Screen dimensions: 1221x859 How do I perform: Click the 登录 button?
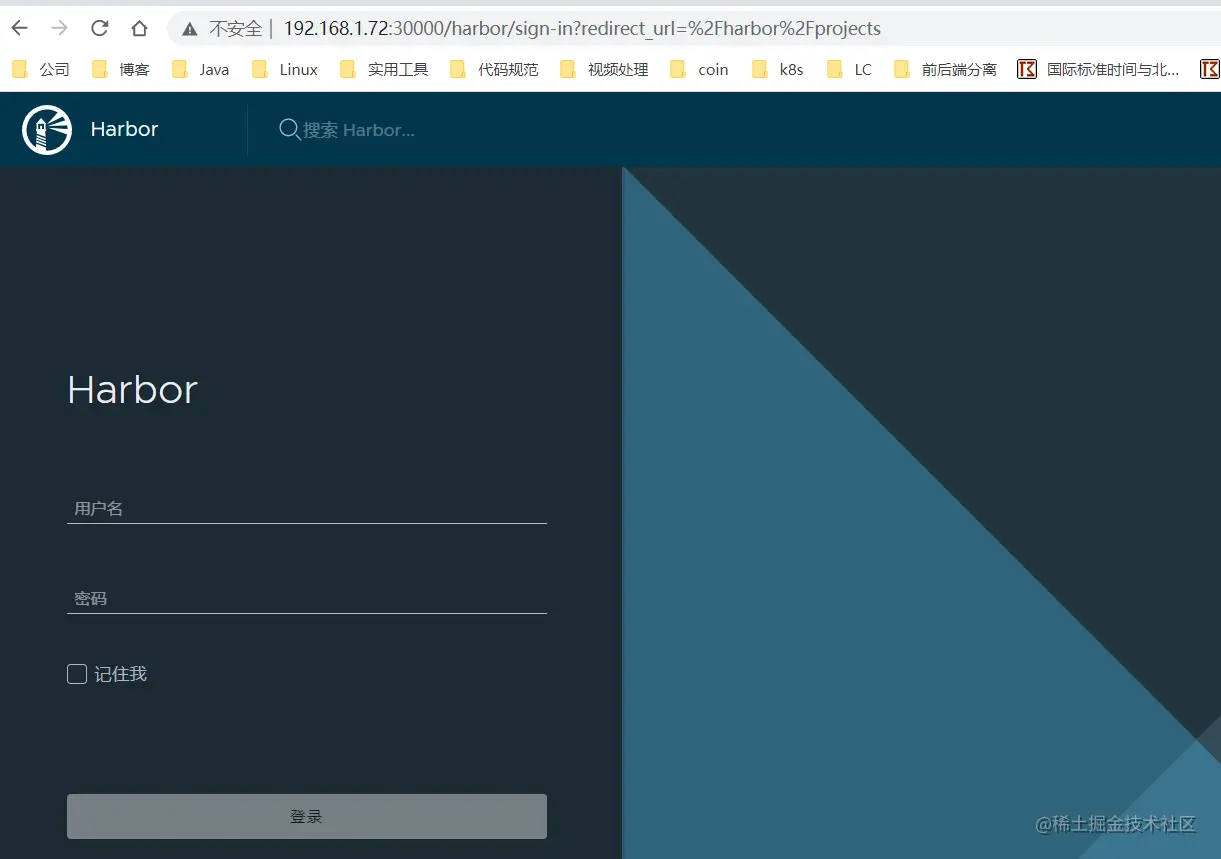pos(307,816)
